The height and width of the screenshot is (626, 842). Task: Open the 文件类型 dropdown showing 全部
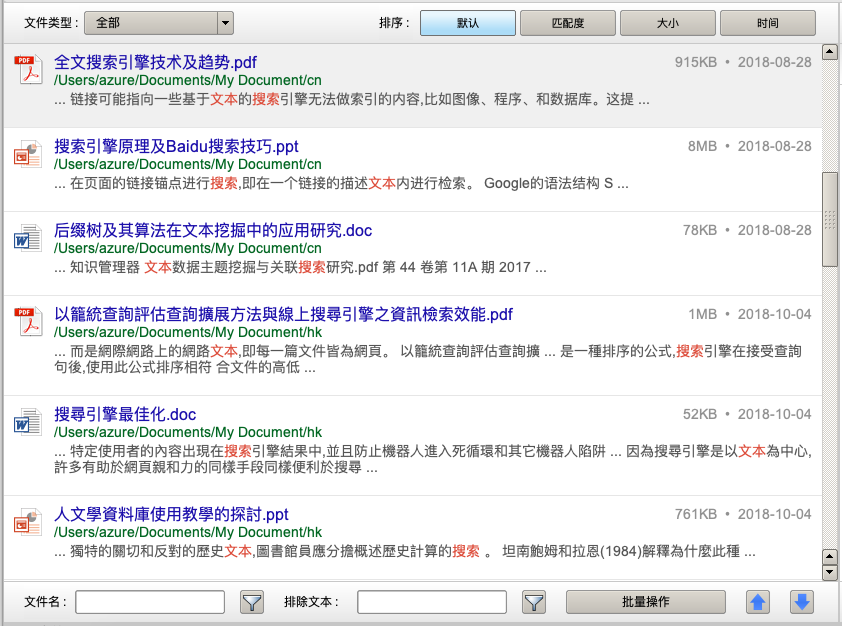(x=158, y=22)
